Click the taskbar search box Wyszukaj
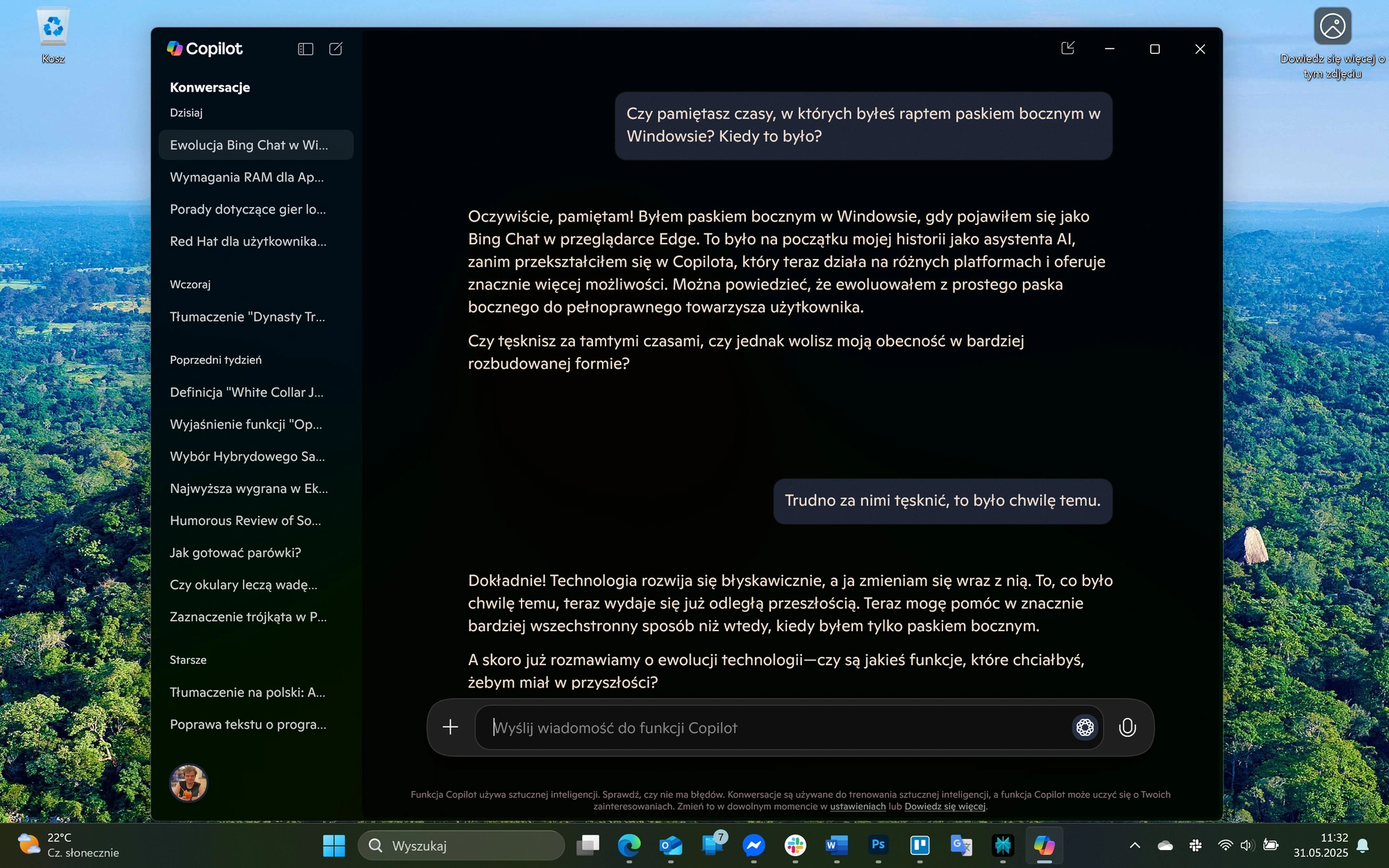 (461, 845)
